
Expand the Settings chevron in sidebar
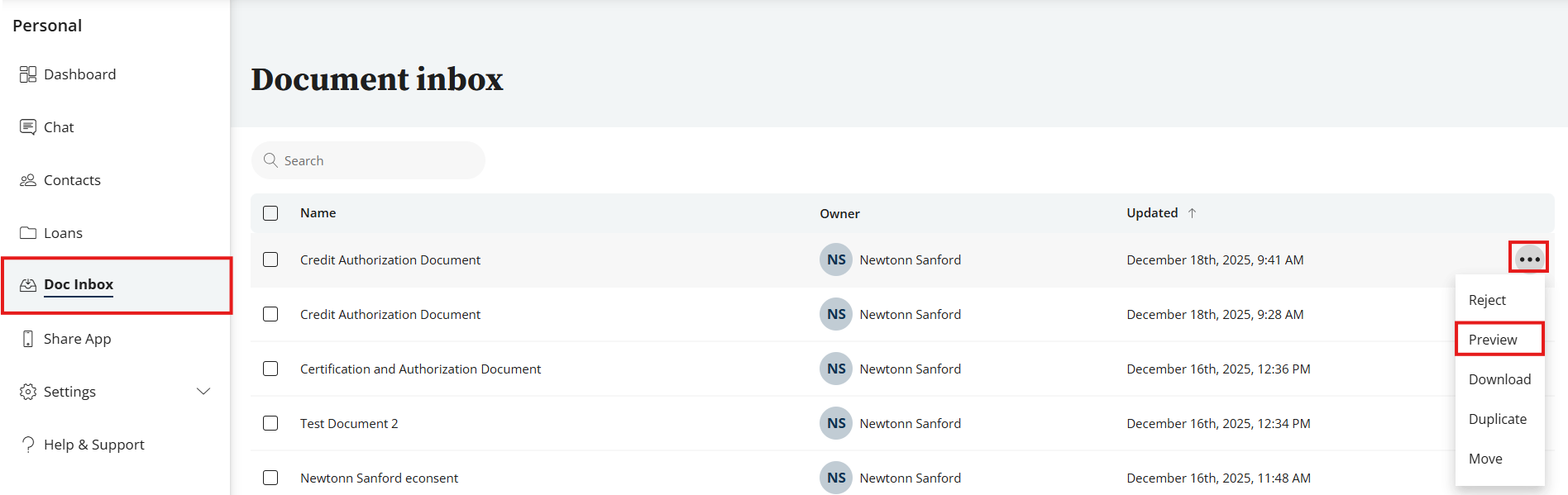[x=203, y=392]
